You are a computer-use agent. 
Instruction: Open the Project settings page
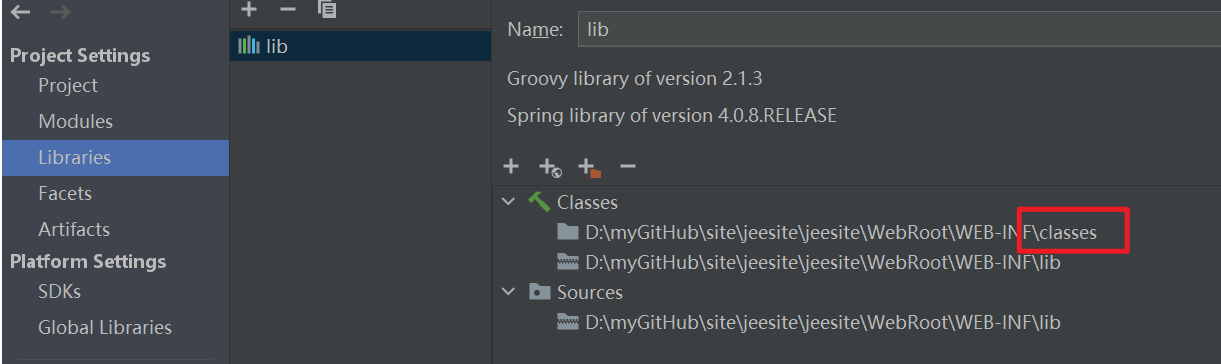68,86
